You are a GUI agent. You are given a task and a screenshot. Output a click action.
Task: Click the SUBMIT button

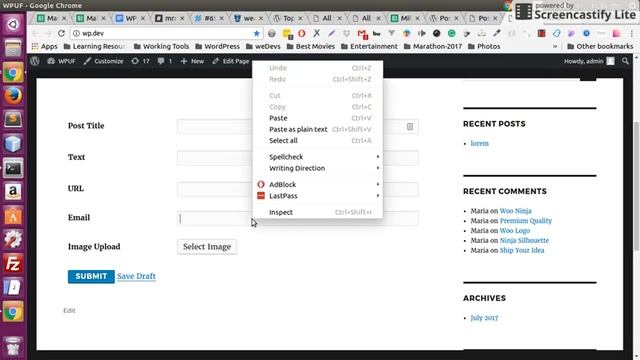click(91, 276)
